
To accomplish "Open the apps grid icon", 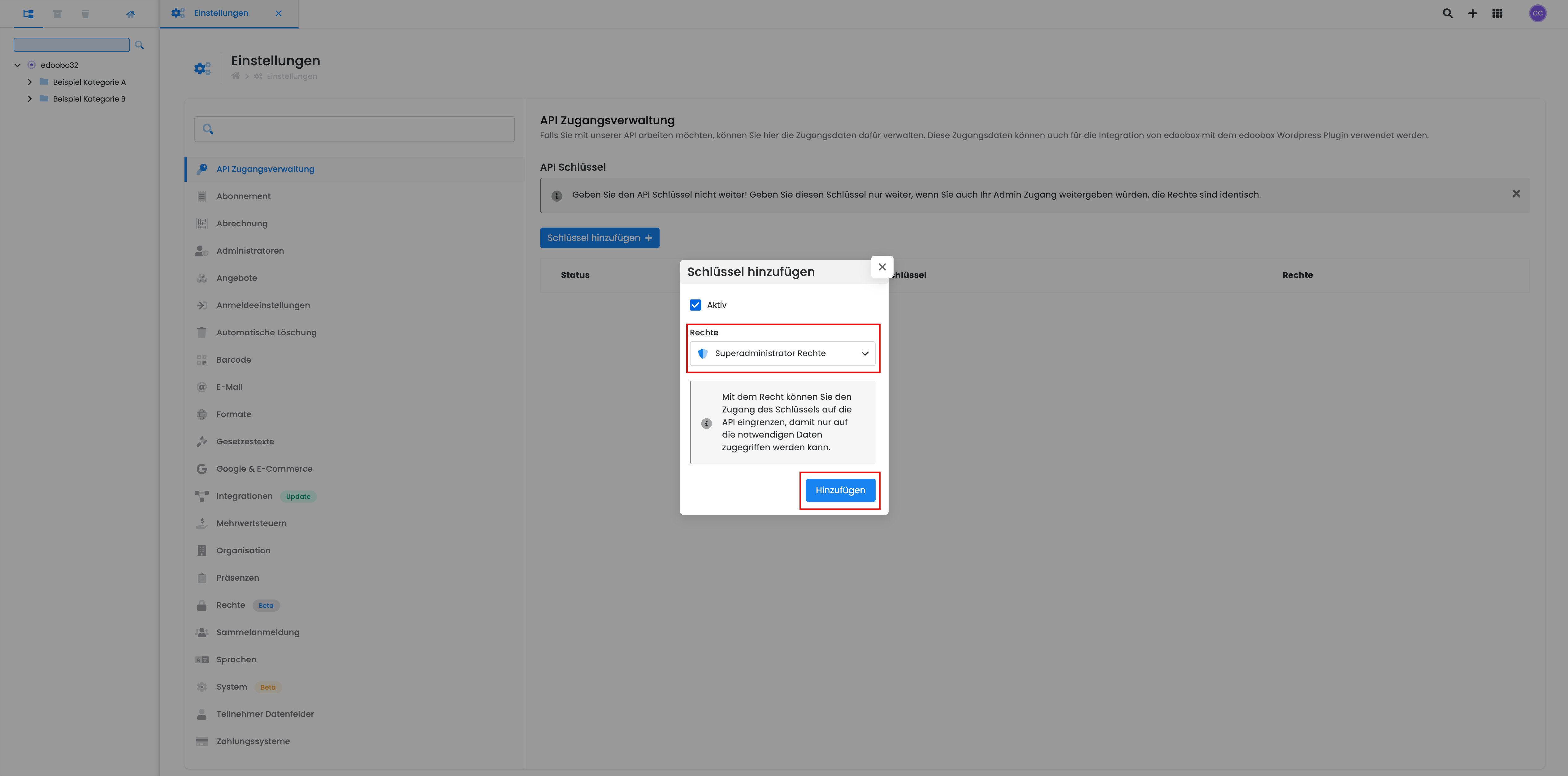I will (1497, 13).
